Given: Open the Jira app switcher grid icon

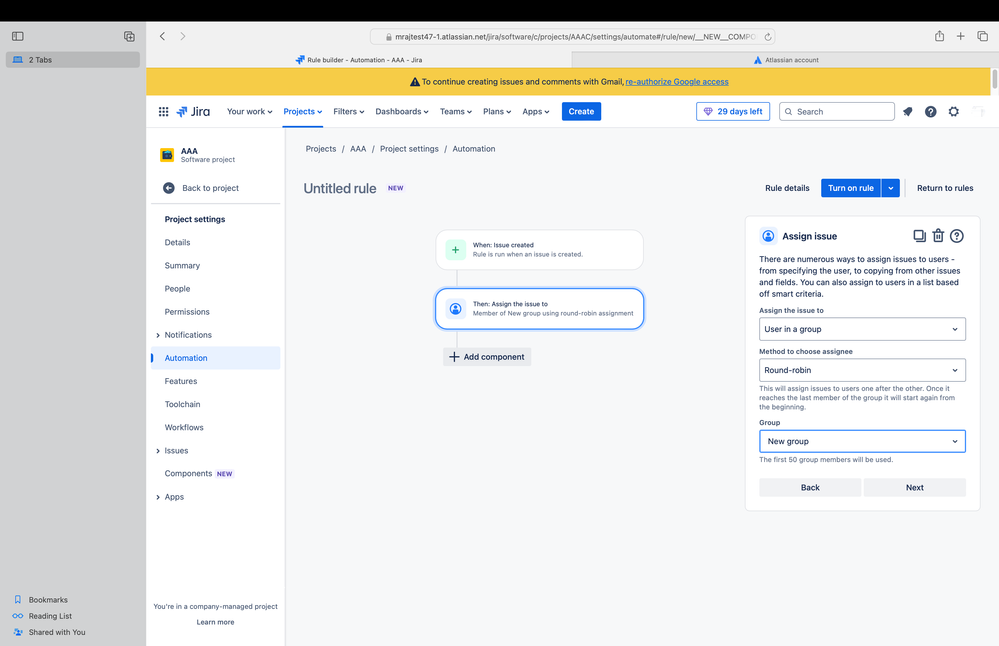Looking at the screenshot, I should [164, 111].
